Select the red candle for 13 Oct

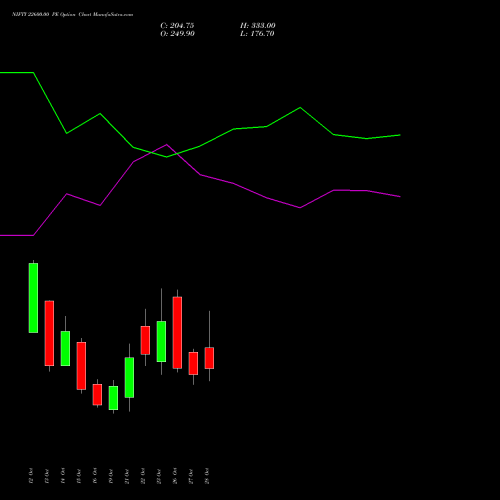[x=49, y=333]
